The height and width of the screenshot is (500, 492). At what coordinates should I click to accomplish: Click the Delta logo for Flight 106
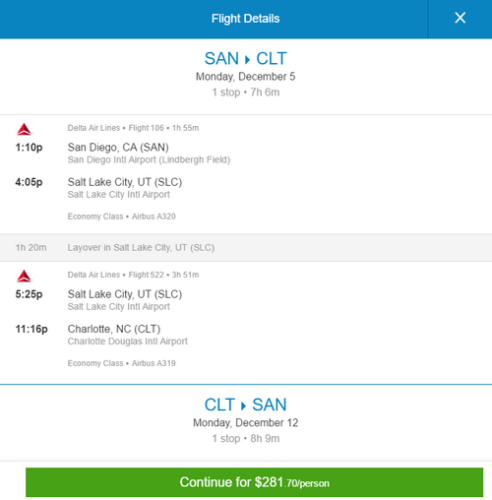(x=24, y=129)
